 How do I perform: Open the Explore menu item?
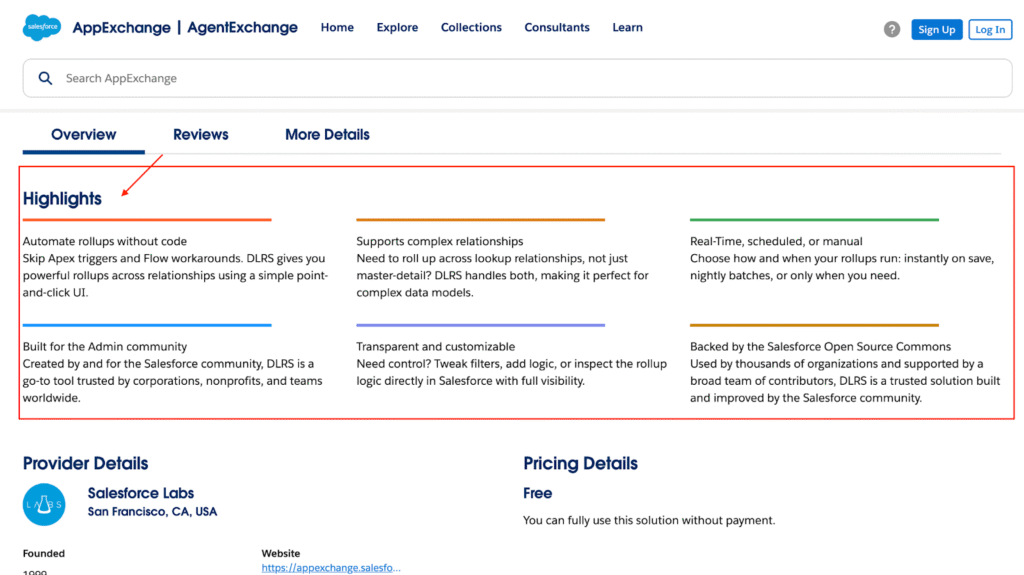click(x=397, y=27)
